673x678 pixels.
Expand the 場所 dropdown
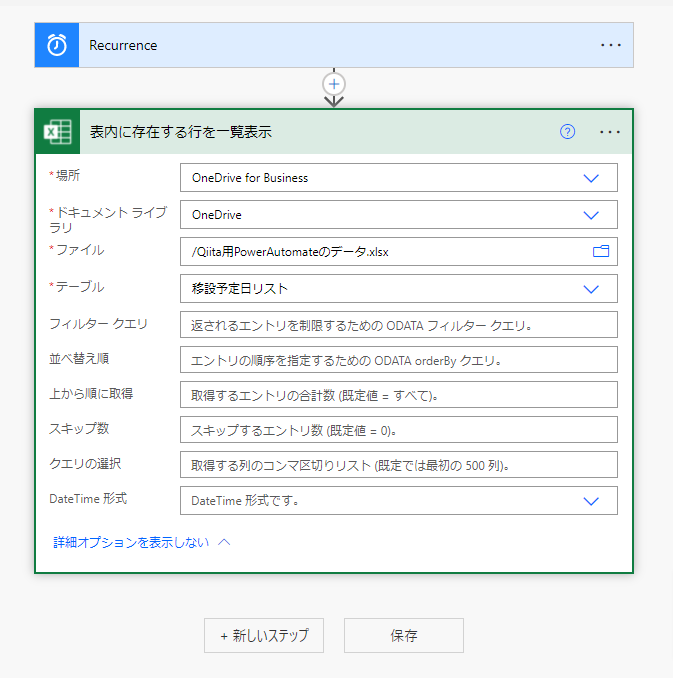click(x=591, y=178)
